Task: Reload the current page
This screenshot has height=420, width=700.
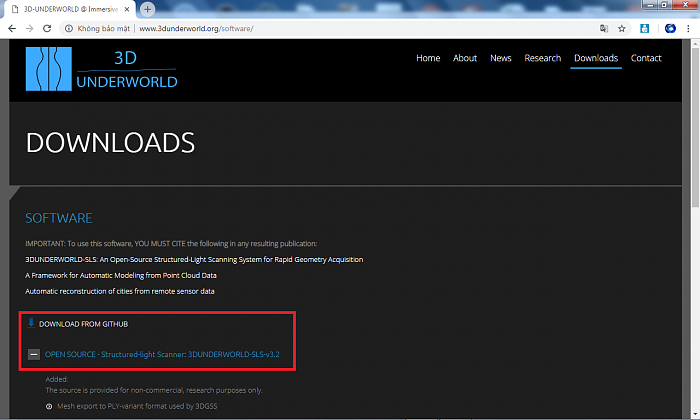Action: click(x=47, y=29)
